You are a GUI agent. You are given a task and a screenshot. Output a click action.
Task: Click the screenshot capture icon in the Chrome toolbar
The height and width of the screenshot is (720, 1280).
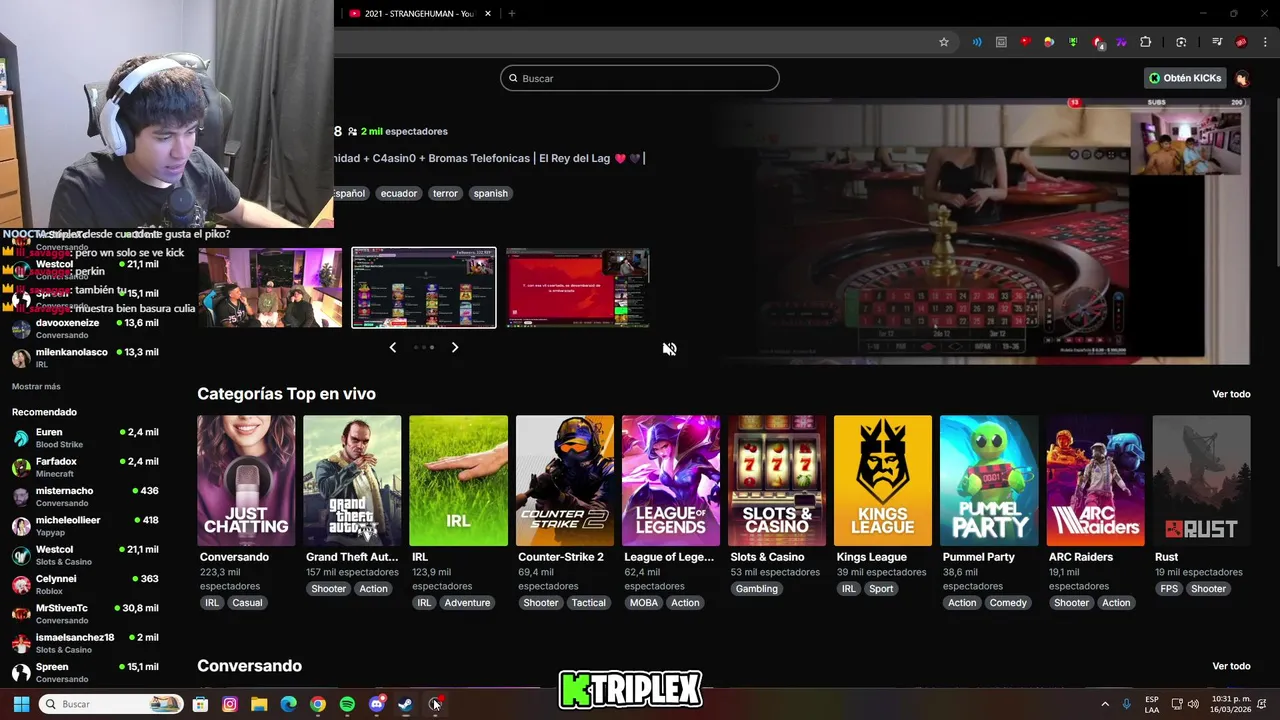[x=1181, y=42]
